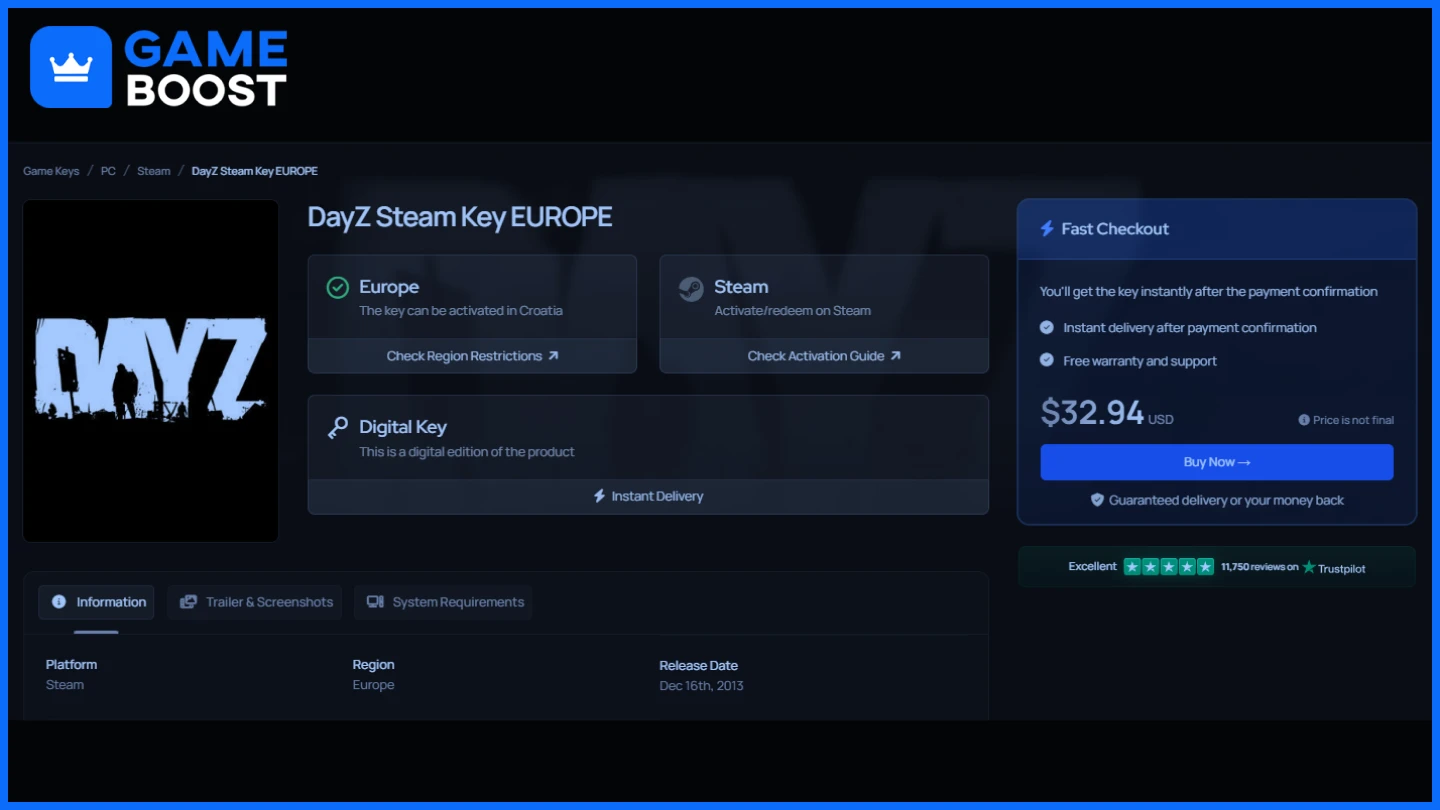This screenshot has height=810, width=1440.
Task: Click the check icon beside Free warranty and support
Action: (1047, 360)
